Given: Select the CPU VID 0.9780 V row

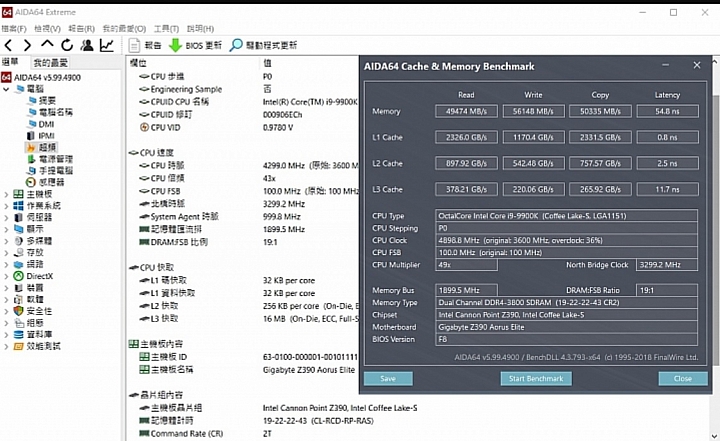Looking at the screenshot, I should pos(243,127).
